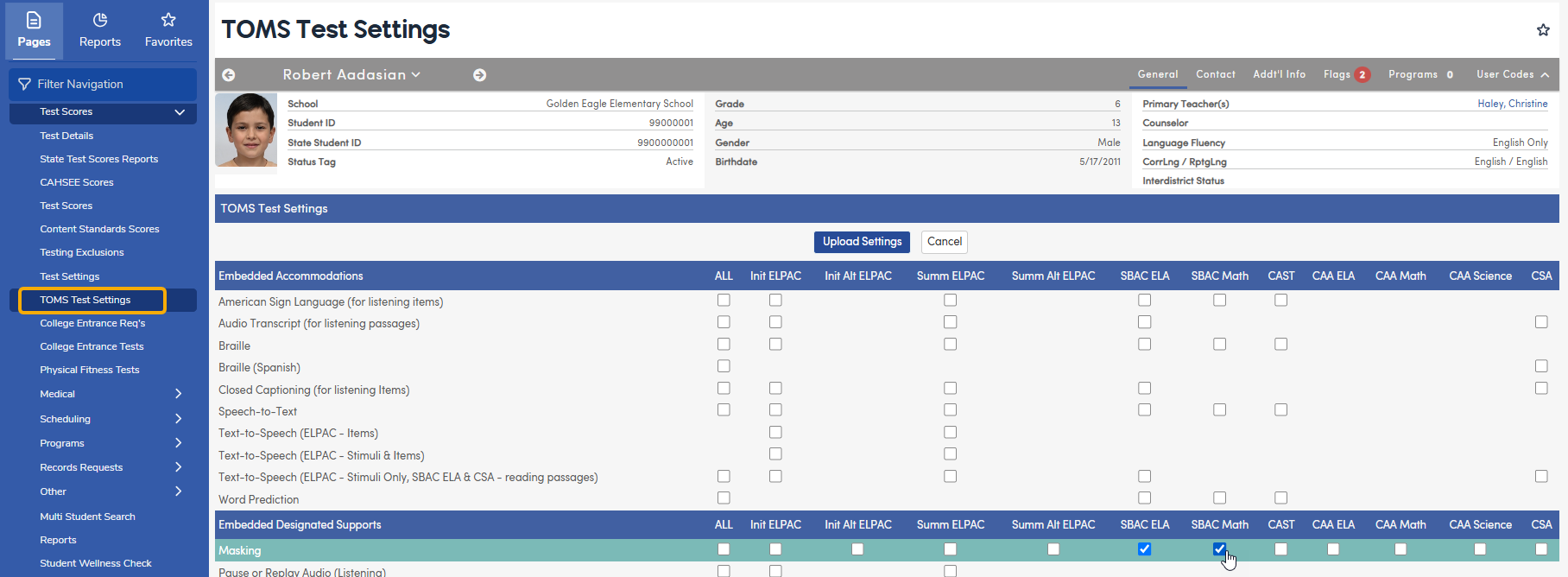Expand the Scheduling navigation group

(x=179, y=419)
